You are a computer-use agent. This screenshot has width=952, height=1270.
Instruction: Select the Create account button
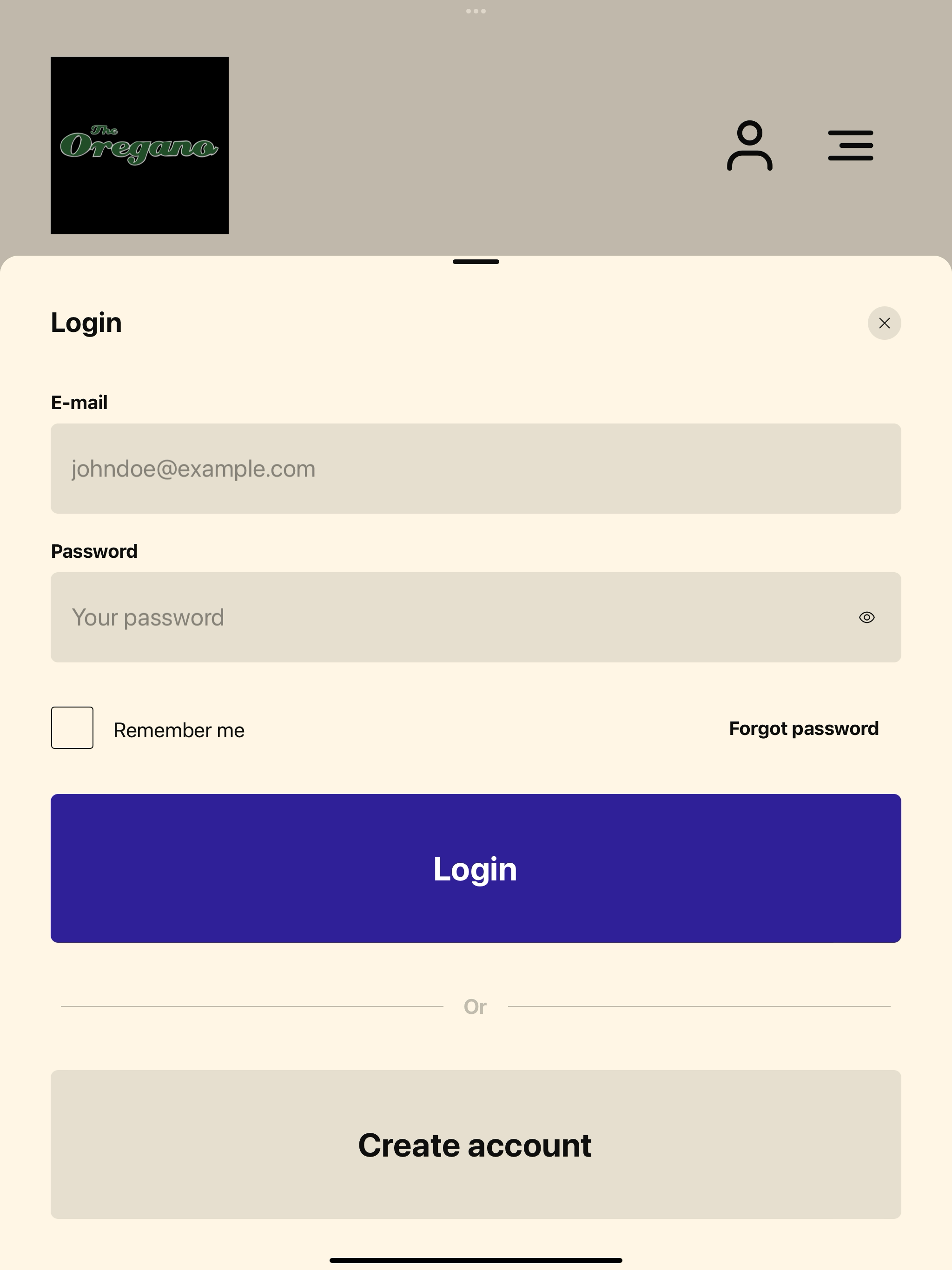476,1144
